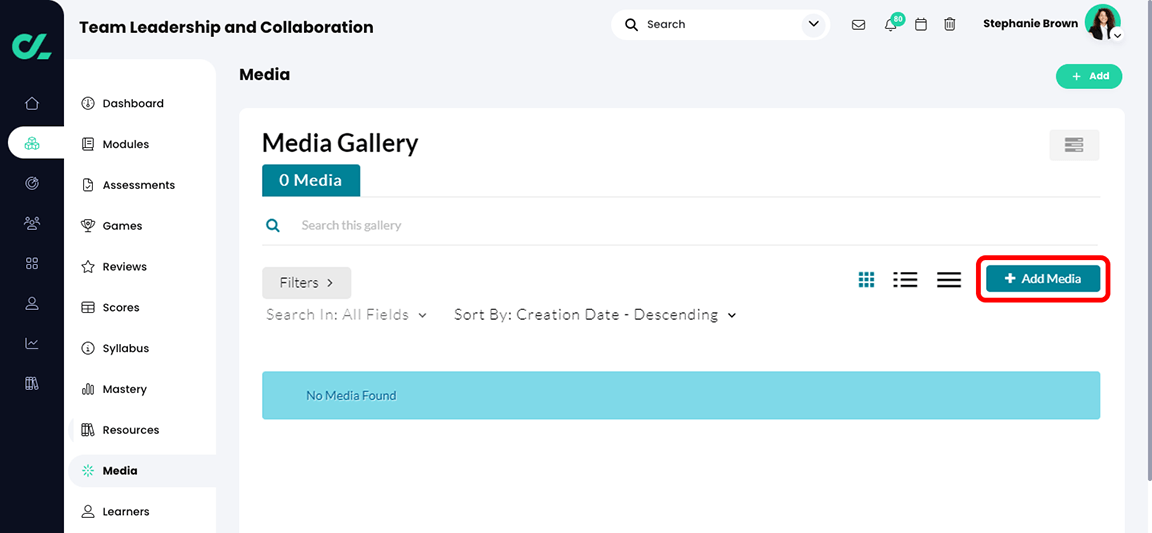Screen dimensions: 1152x533
Task: Switch to compact lines view
Action: [948, 280]
